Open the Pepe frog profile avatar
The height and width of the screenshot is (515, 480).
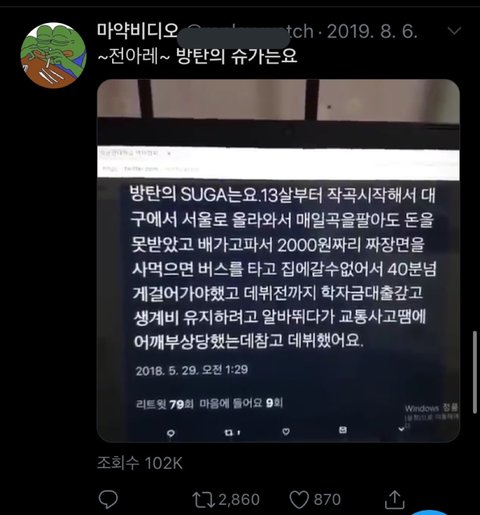click(53, 55)
